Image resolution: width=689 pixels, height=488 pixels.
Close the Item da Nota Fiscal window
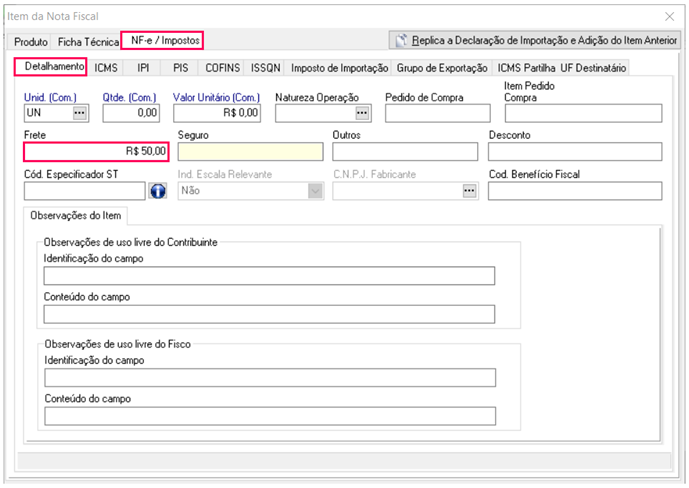pos(669,16)
